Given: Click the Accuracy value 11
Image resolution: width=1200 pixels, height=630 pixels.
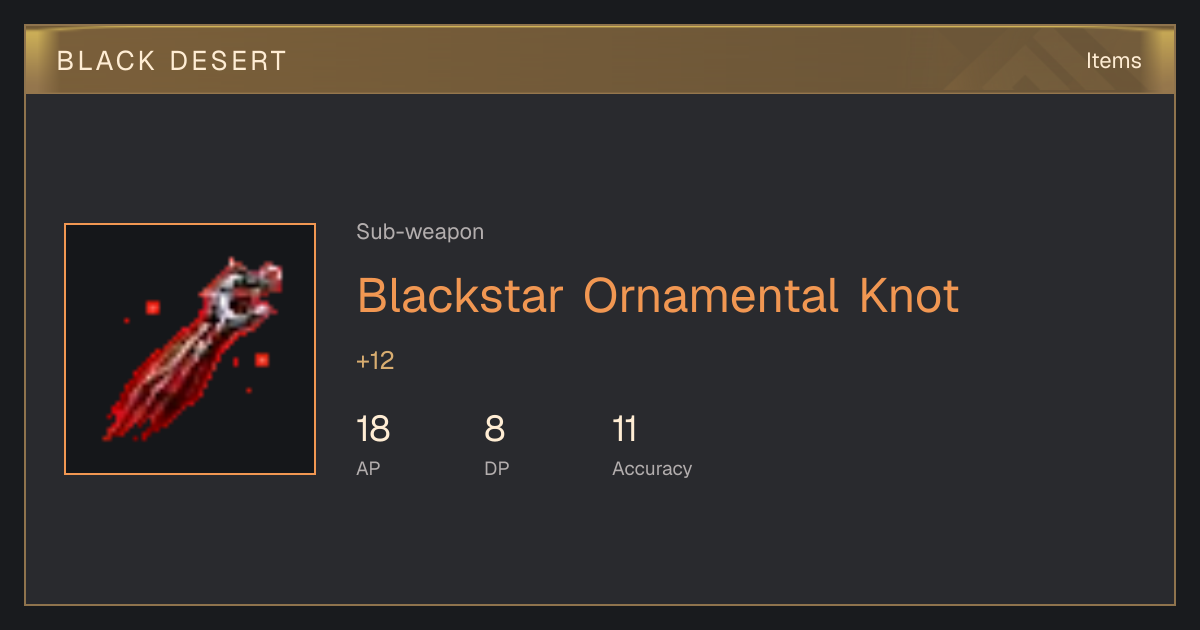Looking at the screenshot, I should pyautogui.click(x=625, y=429).
